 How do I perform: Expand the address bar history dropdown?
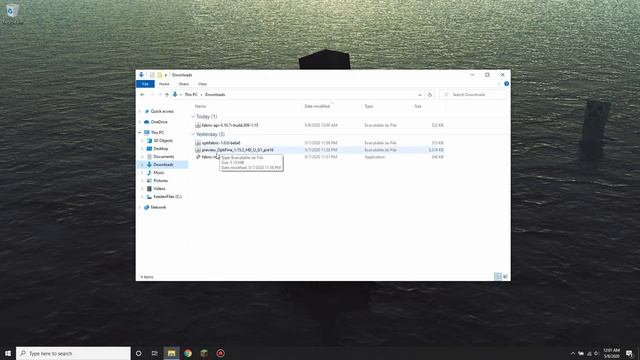tap(420, 95)
